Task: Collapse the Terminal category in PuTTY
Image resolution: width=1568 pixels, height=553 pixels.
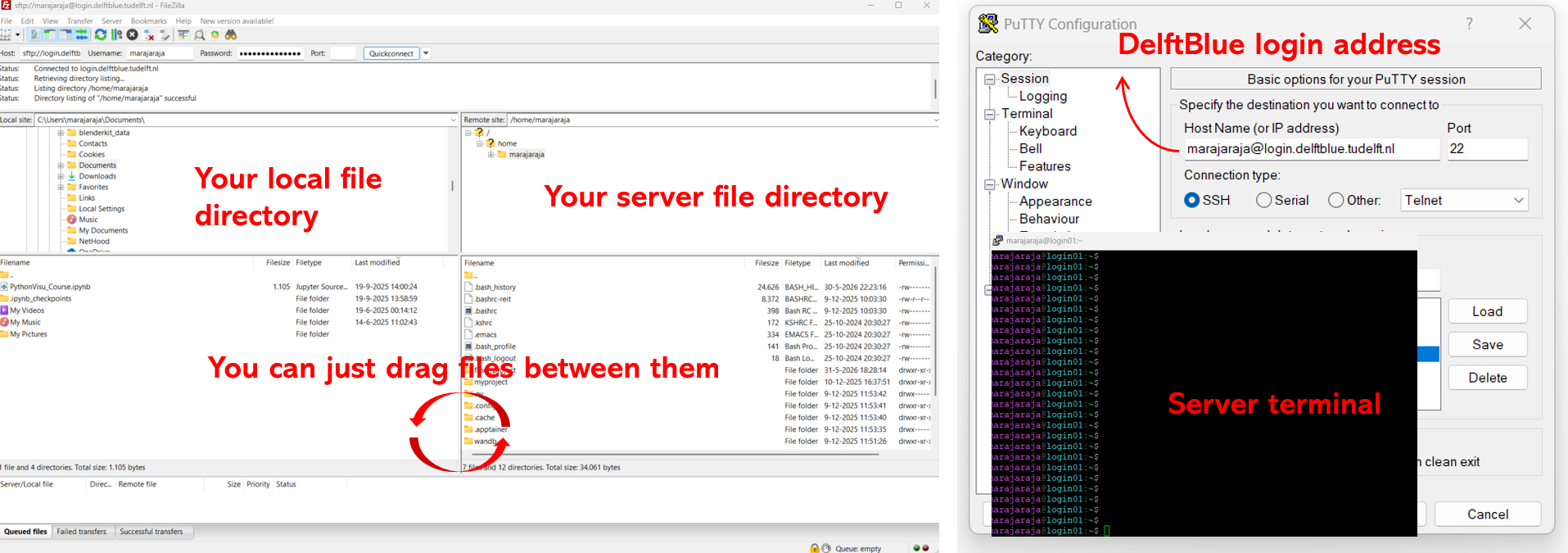Action: pyautogui.click(x=989, y=114)
